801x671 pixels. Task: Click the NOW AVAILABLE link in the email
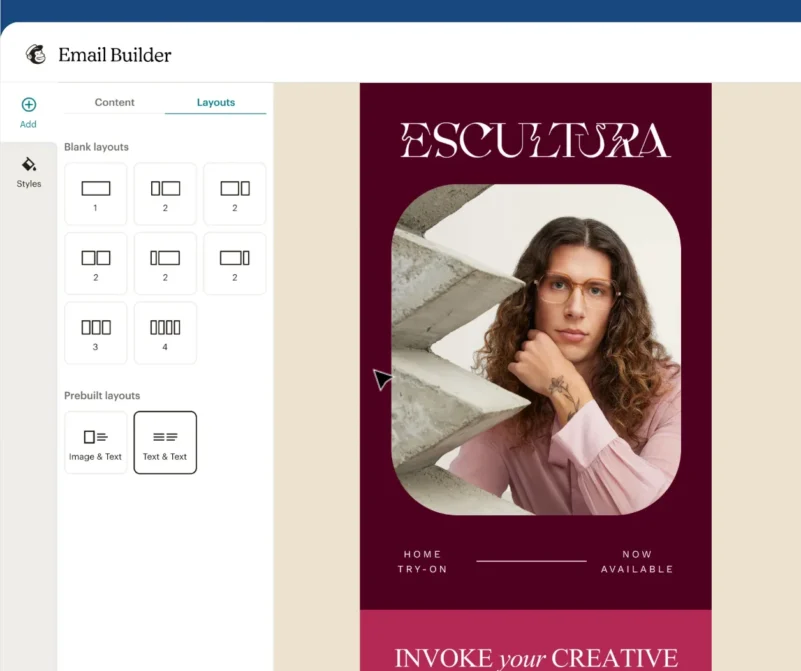point(638,560)
